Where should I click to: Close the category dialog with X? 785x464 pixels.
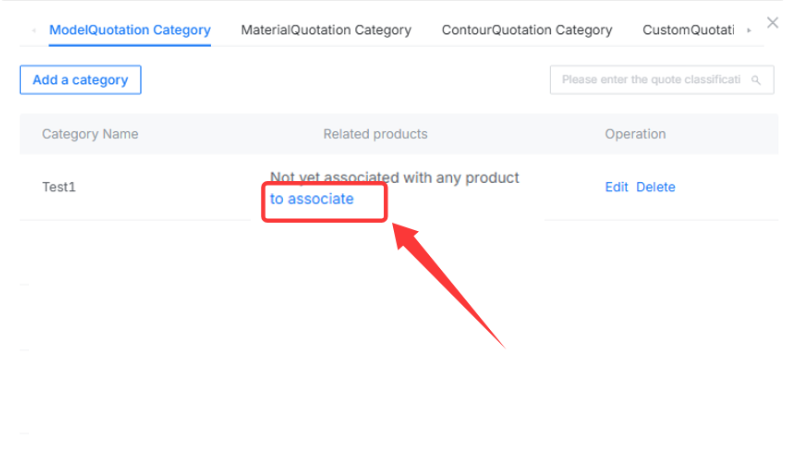click(x=772, y=23)
